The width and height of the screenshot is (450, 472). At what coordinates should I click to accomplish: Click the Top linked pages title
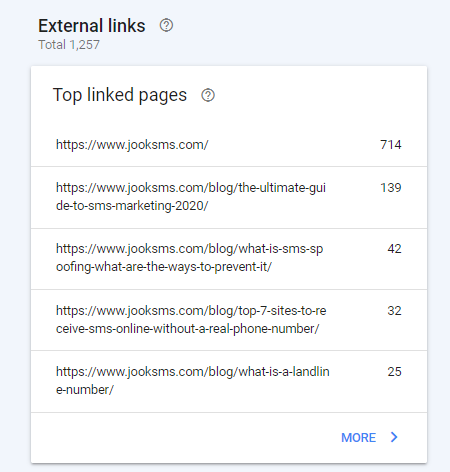coord(120,95)
